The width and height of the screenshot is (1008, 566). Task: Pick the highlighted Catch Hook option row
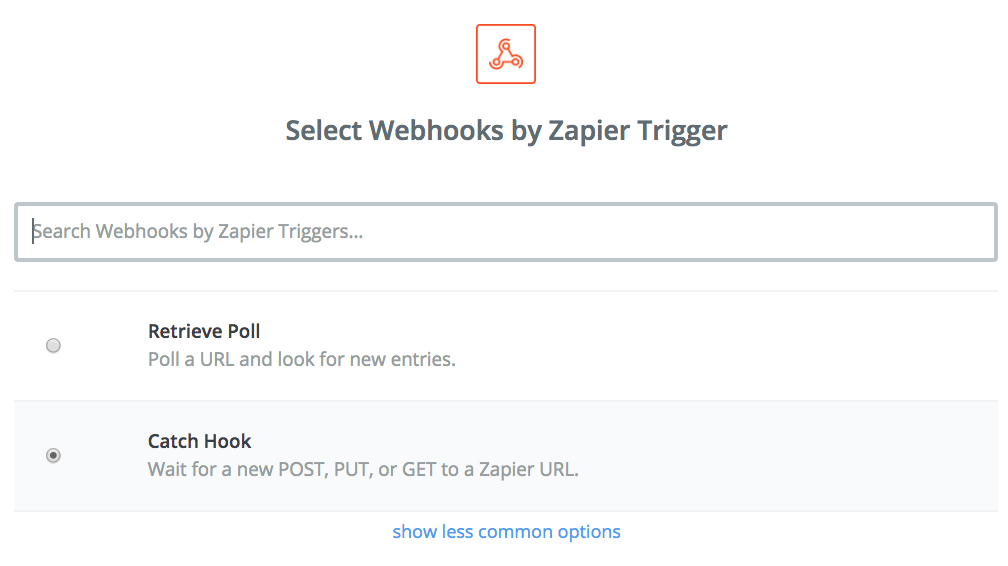(x=505, y=456)
